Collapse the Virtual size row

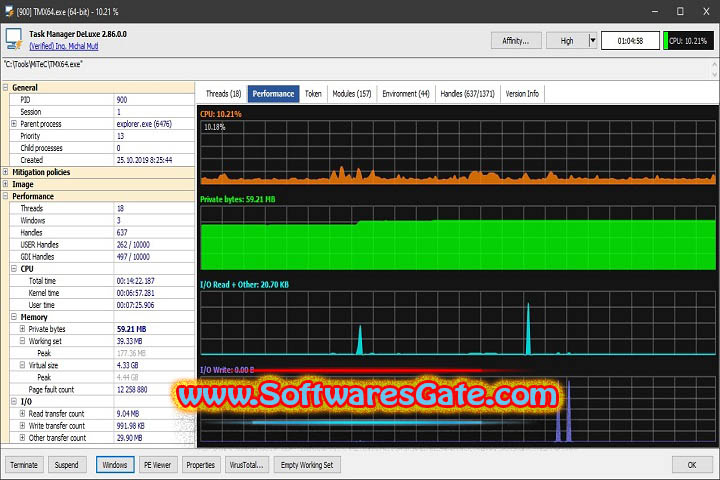(22, 365)
